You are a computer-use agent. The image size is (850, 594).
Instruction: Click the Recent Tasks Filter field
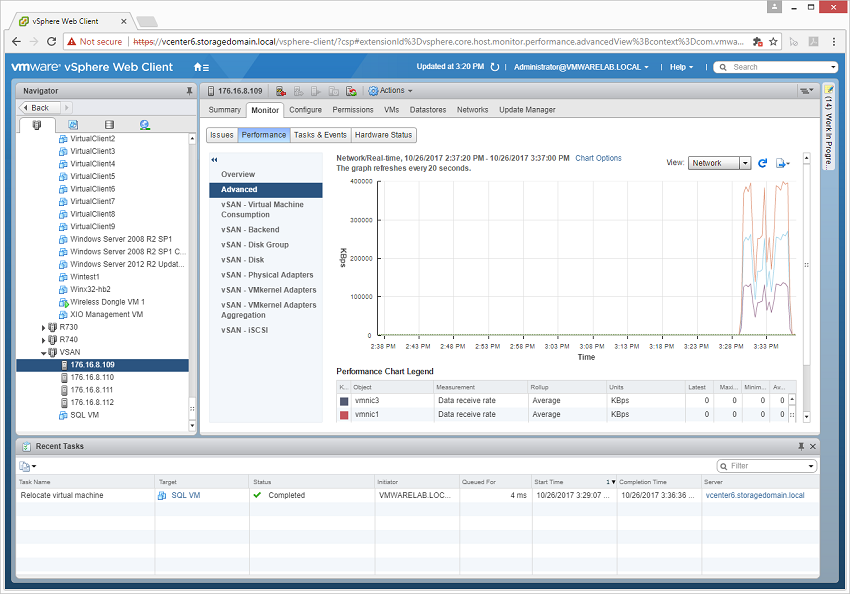click(x=768, y=466)
